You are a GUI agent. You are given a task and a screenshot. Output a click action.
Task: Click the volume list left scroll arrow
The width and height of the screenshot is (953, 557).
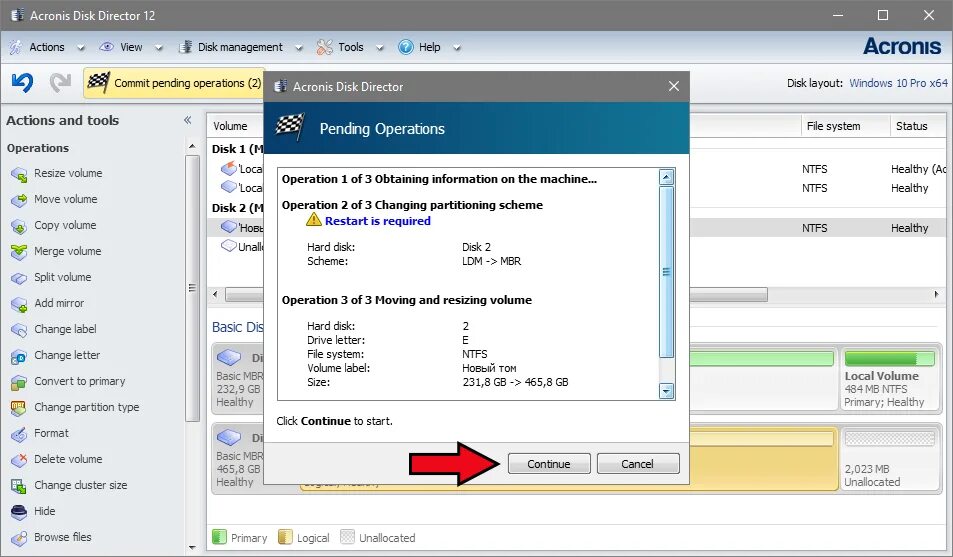pyautogui.click(x=215, y=294)
